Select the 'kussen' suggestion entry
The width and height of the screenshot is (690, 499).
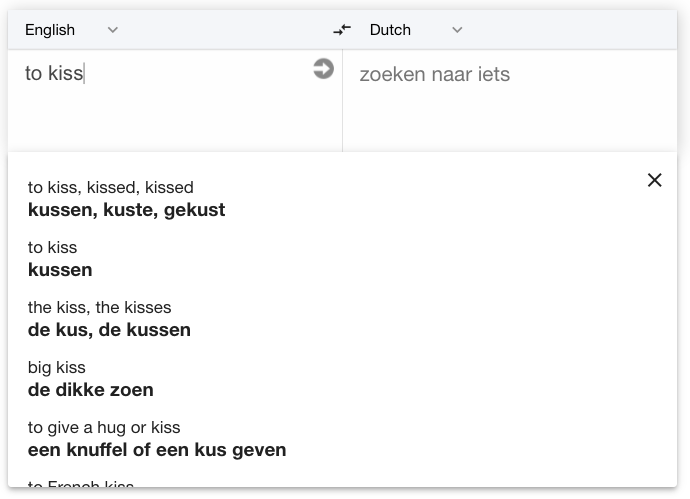click(60, 270)
